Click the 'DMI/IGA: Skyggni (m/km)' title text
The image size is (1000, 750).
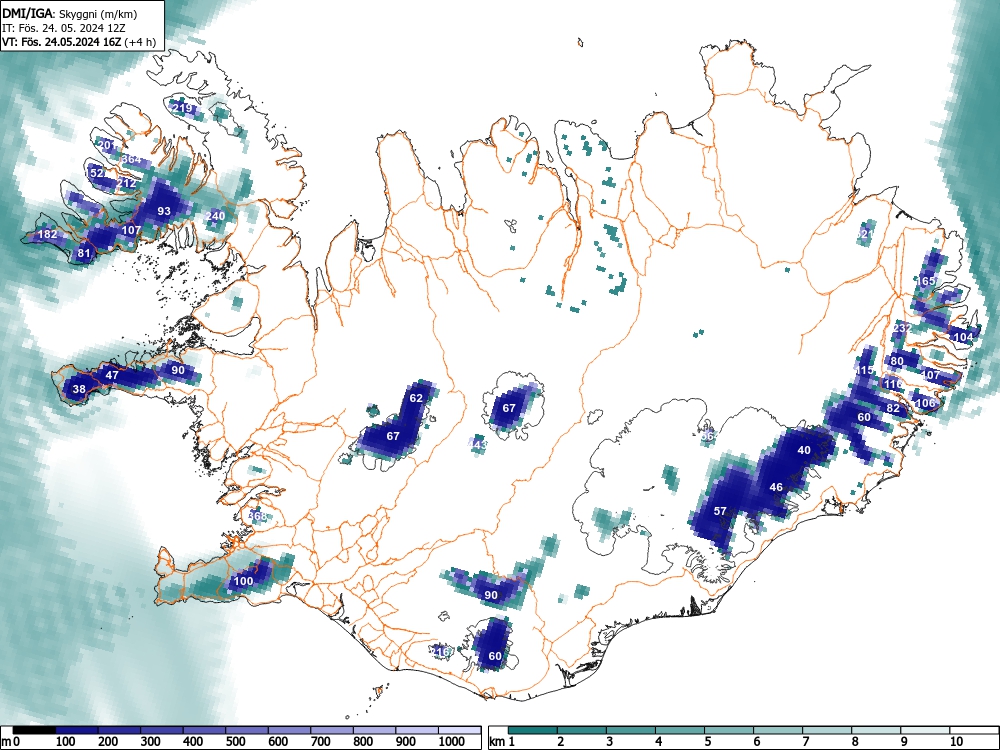tap(70, 13)
